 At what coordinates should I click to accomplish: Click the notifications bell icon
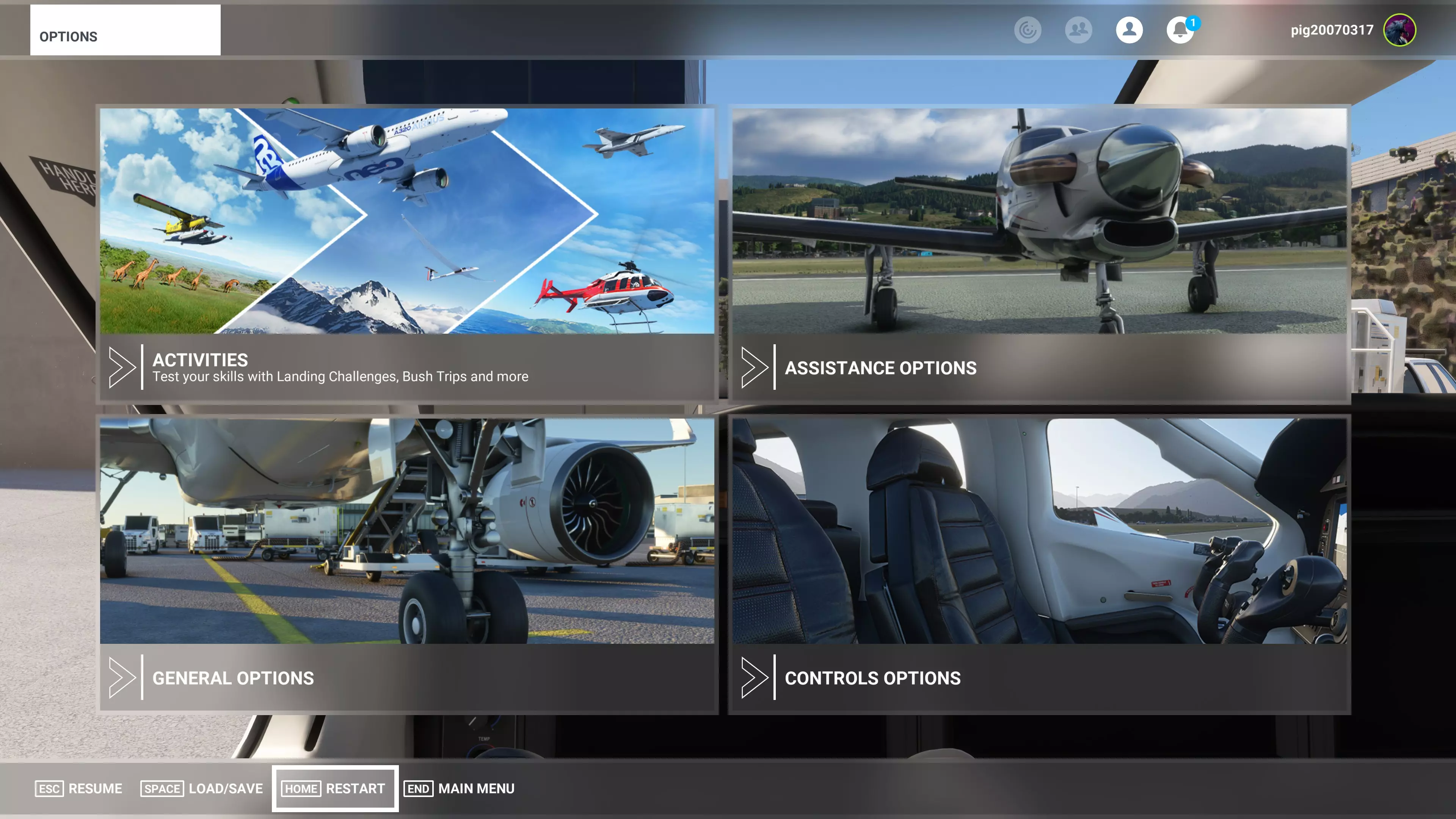[x=1180, y=30]
